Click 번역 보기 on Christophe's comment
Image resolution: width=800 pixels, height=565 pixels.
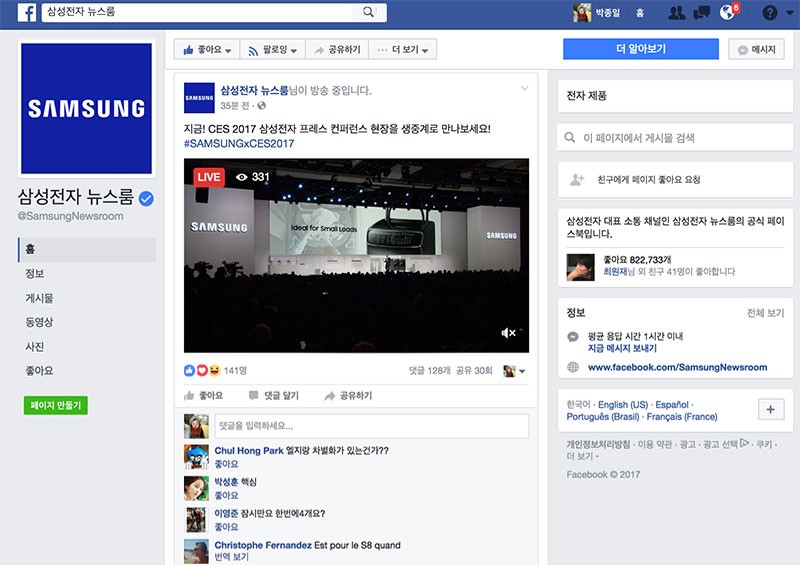tap(232, 557)
